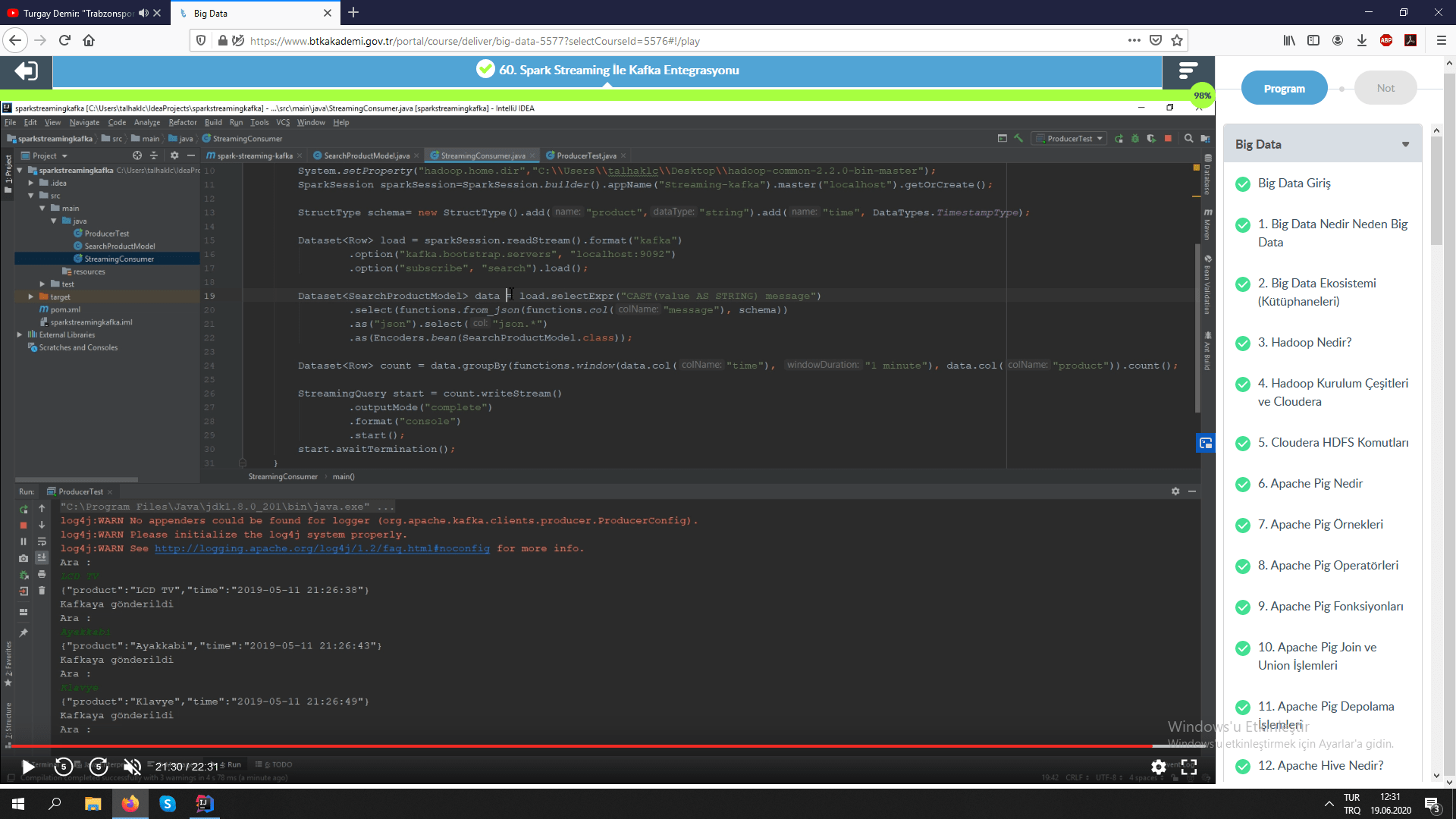
Task: Open Search Everywhere with the magnifier icon
Action: pyautogui.click(x=1188, y=138)
